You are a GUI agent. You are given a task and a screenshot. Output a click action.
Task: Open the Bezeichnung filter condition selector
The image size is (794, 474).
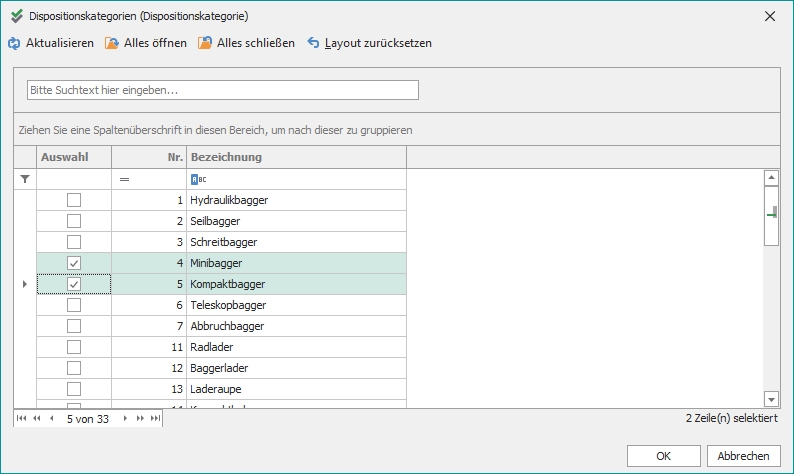click(196, 179)
